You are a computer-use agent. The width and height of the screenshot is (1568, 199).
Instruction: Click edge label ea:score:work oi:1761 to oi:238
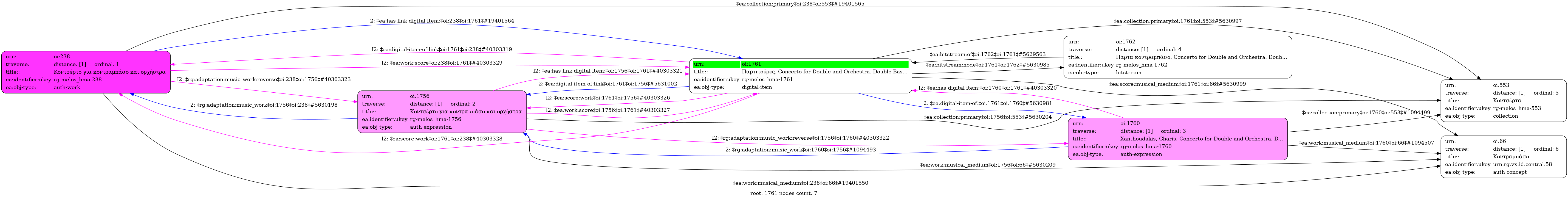[442, 139]
